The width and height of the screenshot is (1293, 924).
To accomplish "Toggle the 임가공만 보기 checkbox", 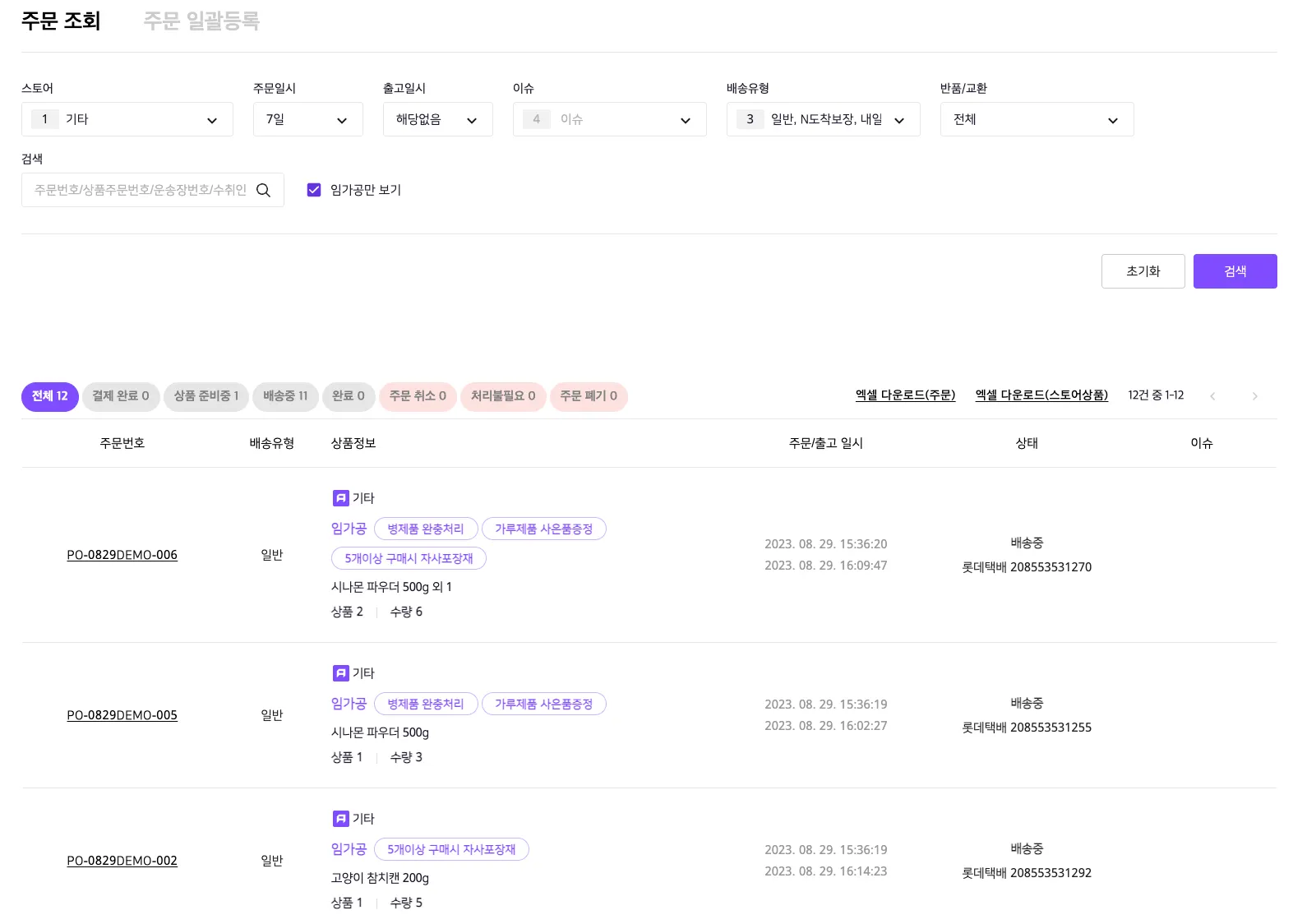I will click(314, 190).
